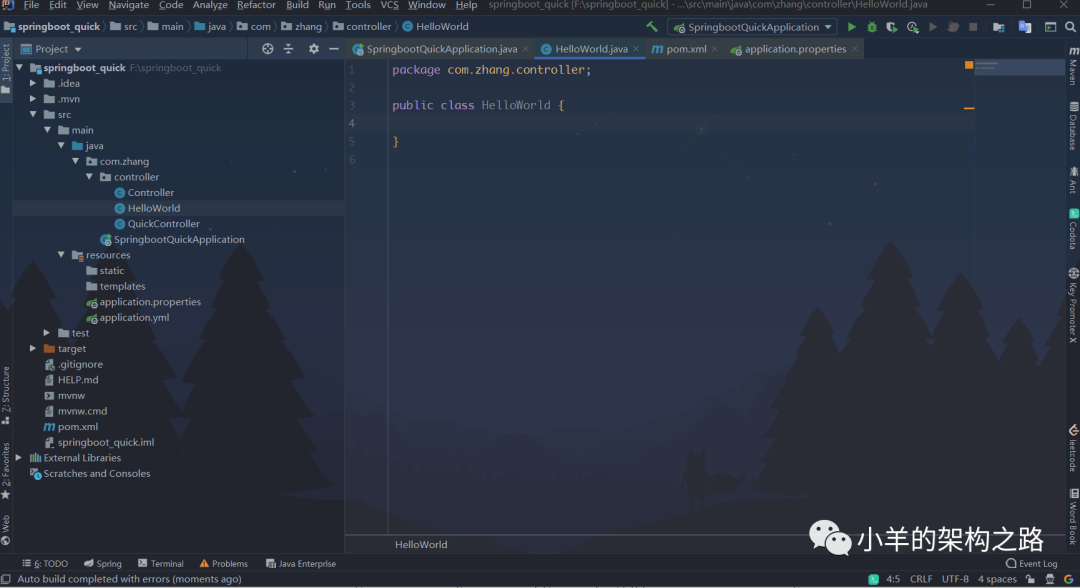Open the Spring tool window
The image size is (1080, 588).
tap(103, 563)
